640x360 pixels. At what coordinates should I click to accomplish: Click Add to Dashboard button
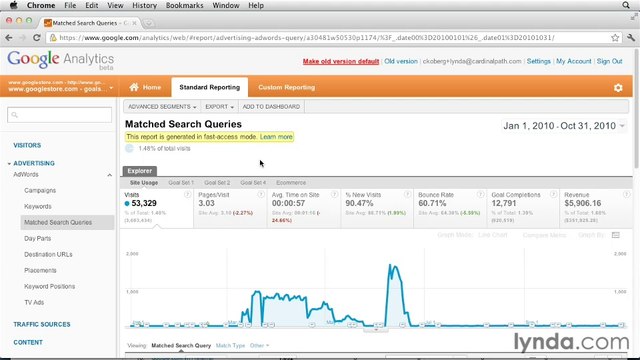click(x=271, y=107)
